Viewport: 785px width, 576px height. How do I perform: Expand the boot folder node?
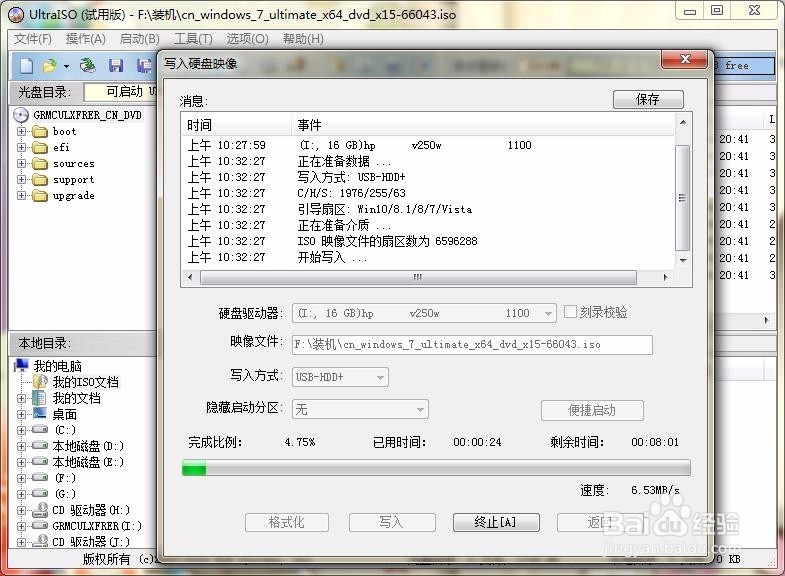(21, 132)
